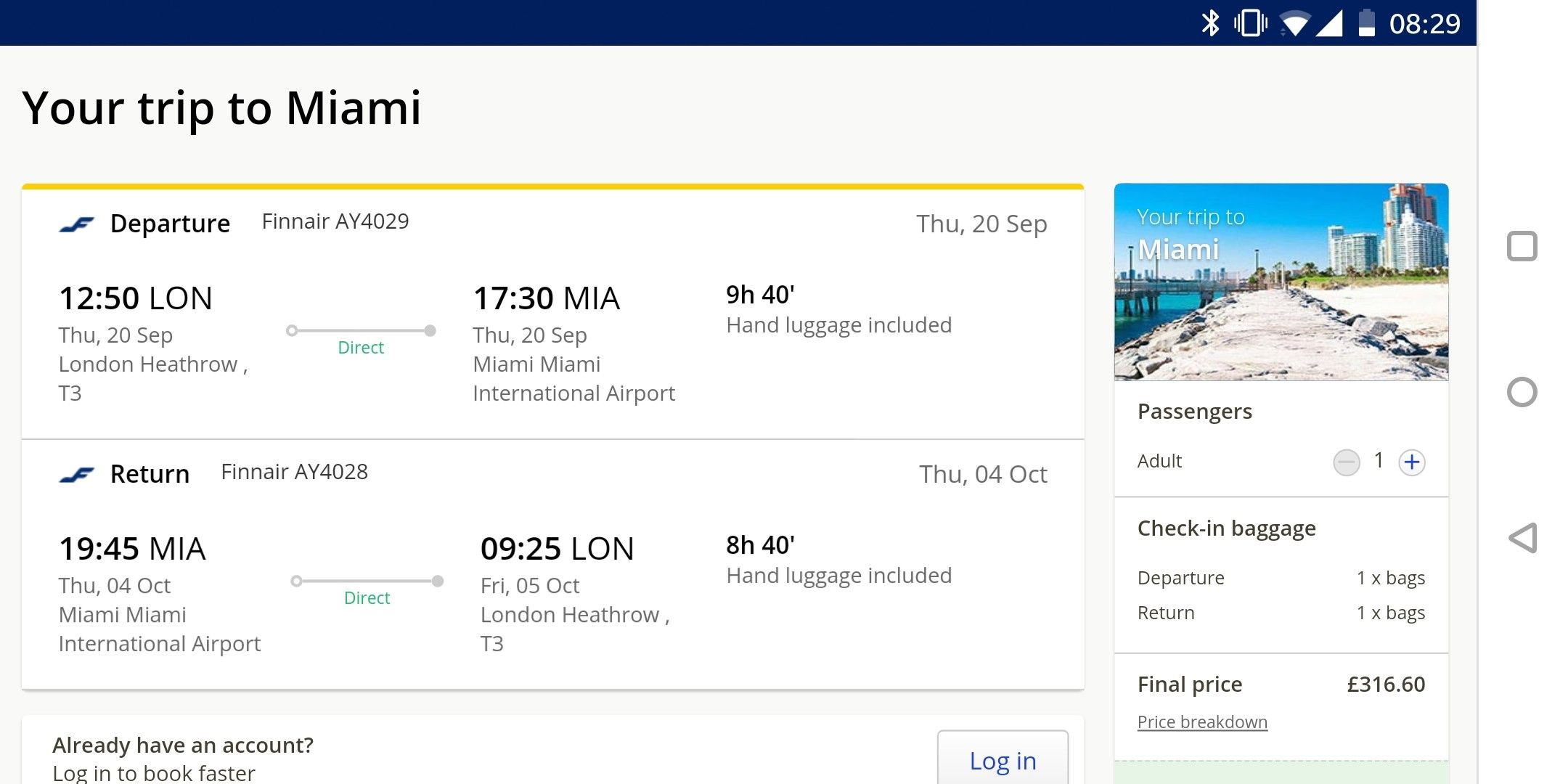Click the Finnair logo on Departure flight

pyautogui.click(x=78, y=222)
